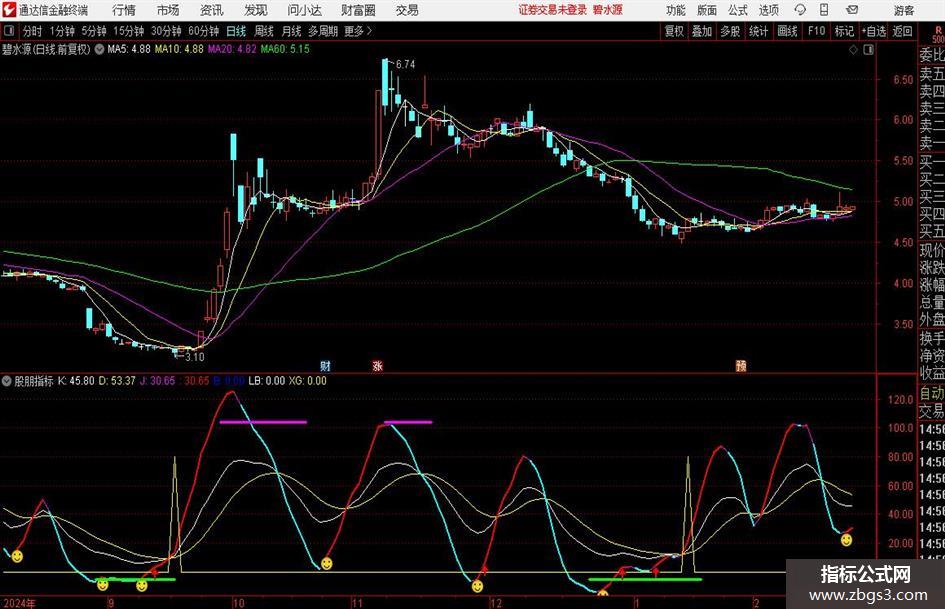Switch to 5分钟 period
This screenshot has width=945, height=609.
[x=94, y=31]
